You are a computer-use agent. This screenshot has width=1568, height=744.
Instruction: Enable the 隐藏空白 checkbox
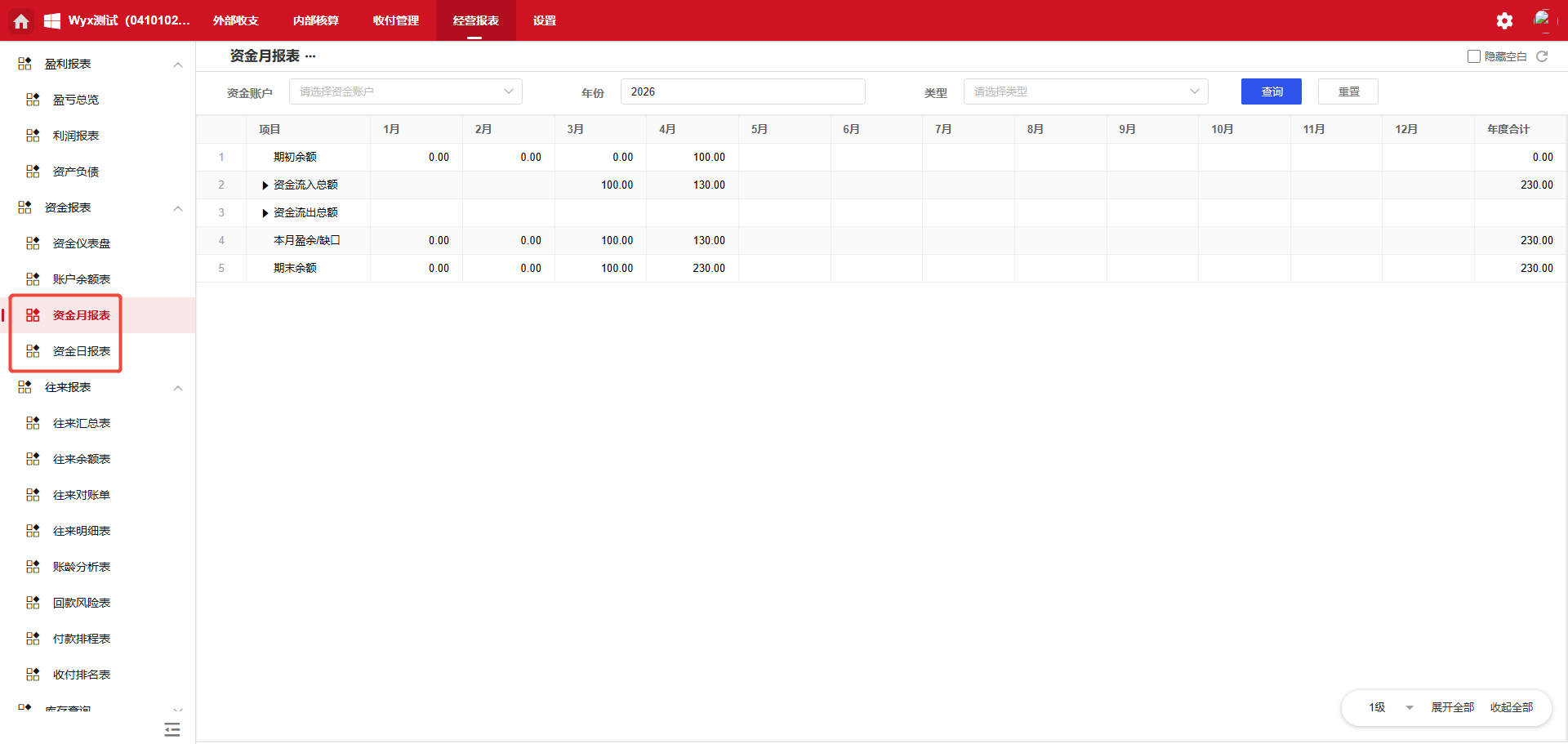[x=1474, y=56]
